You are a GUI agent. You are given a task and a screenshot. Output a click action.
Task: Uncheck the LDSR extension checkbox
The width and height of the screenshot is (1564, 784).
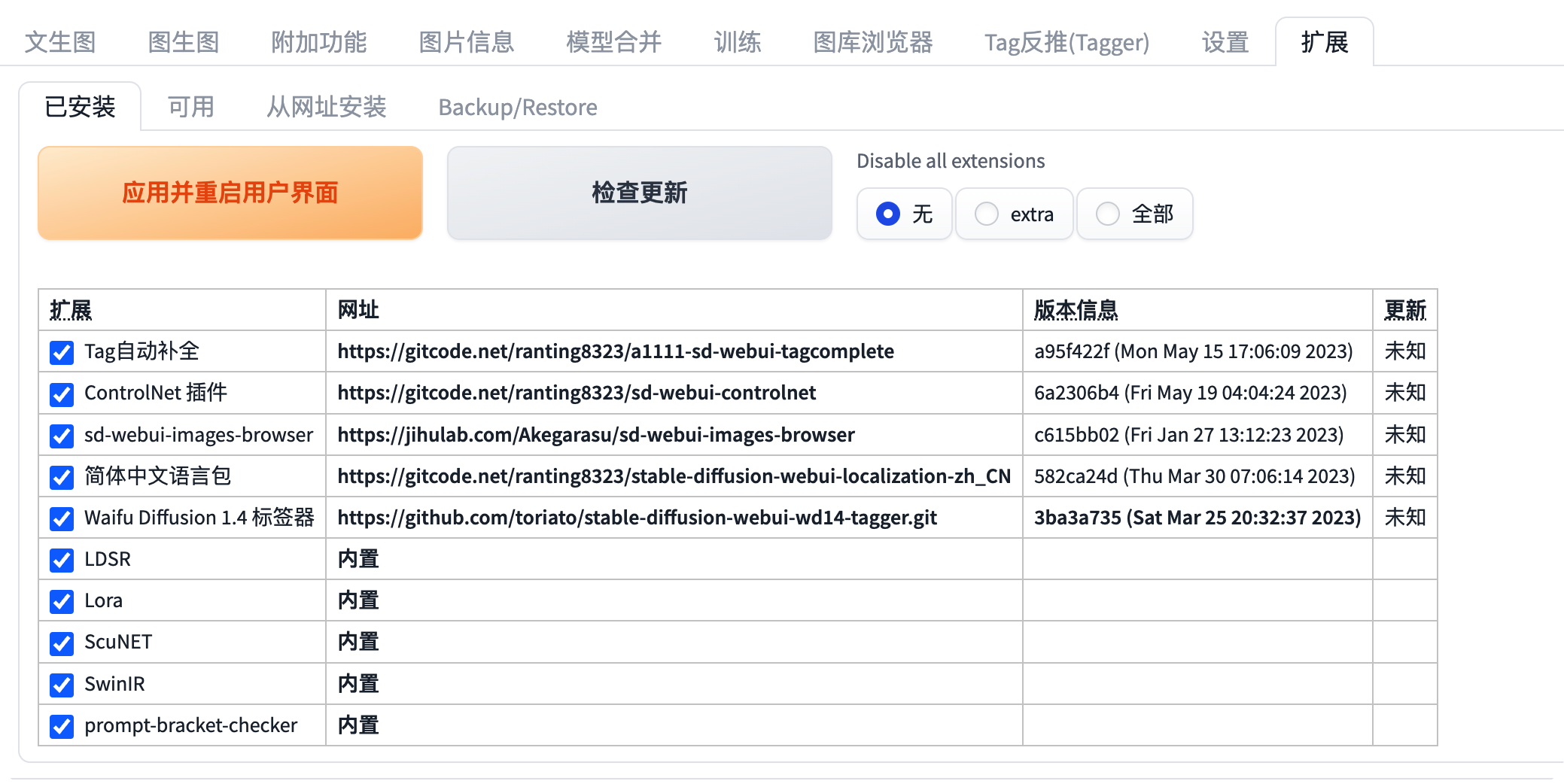[62, 560]
